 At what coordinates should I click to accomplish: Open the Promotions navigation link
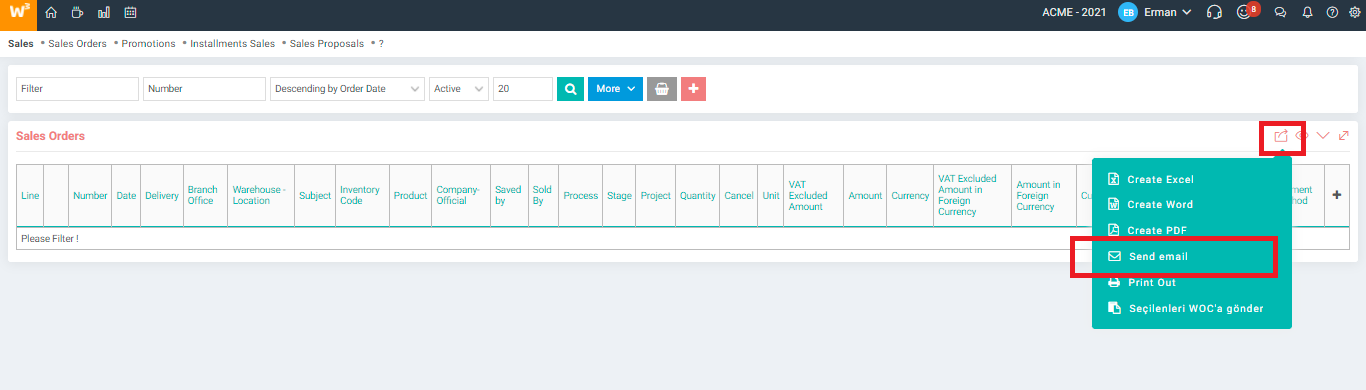(x=148, y=44)
